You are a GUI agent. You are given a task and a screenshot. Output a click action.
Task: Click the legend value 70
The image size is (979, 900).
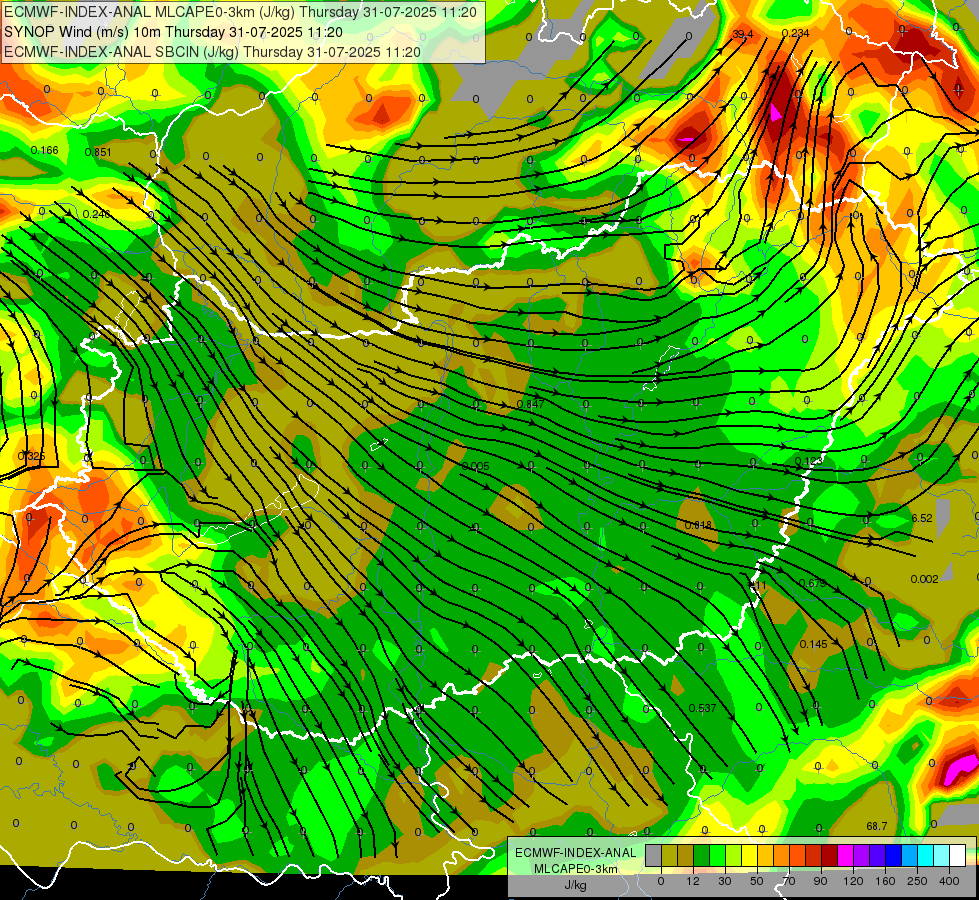789,881
